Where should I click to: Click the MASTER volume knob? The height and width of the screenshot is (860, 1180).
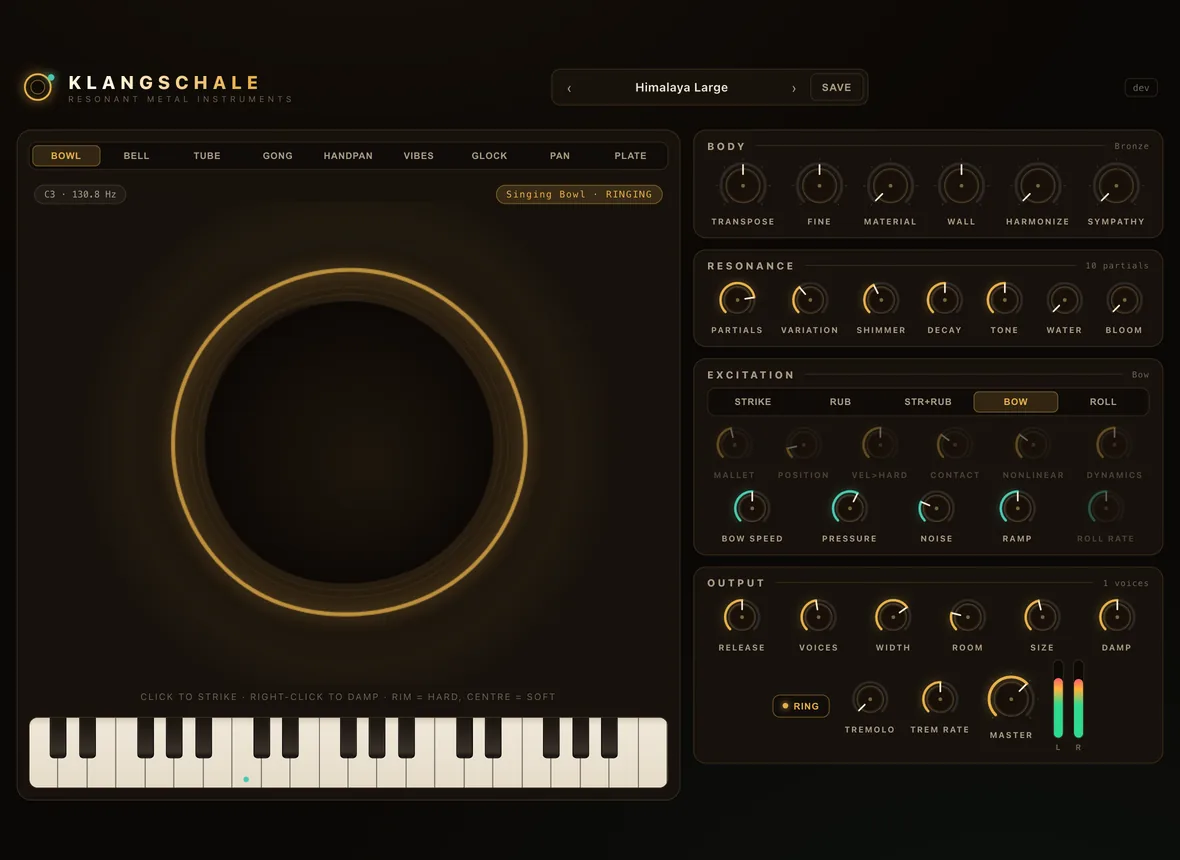[1011, 698]
